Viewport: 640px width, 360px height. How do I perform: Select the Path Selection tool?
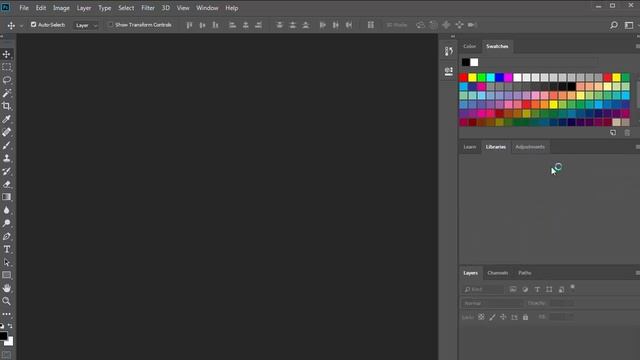pyautogui.click(x=7, y=262)
